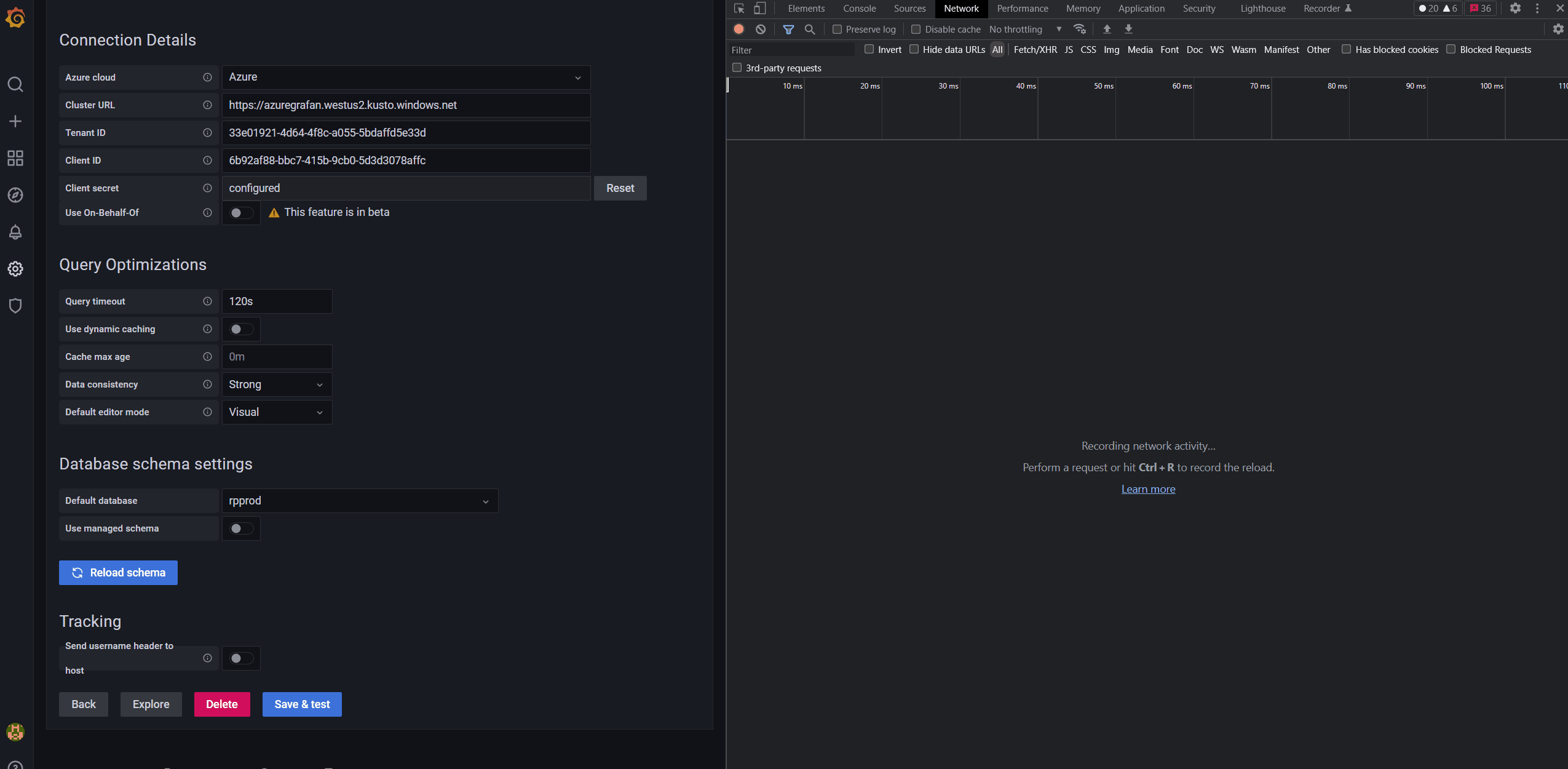Switch to Console tab
Screen dimensions: 1568x769
tap(859, 9)
